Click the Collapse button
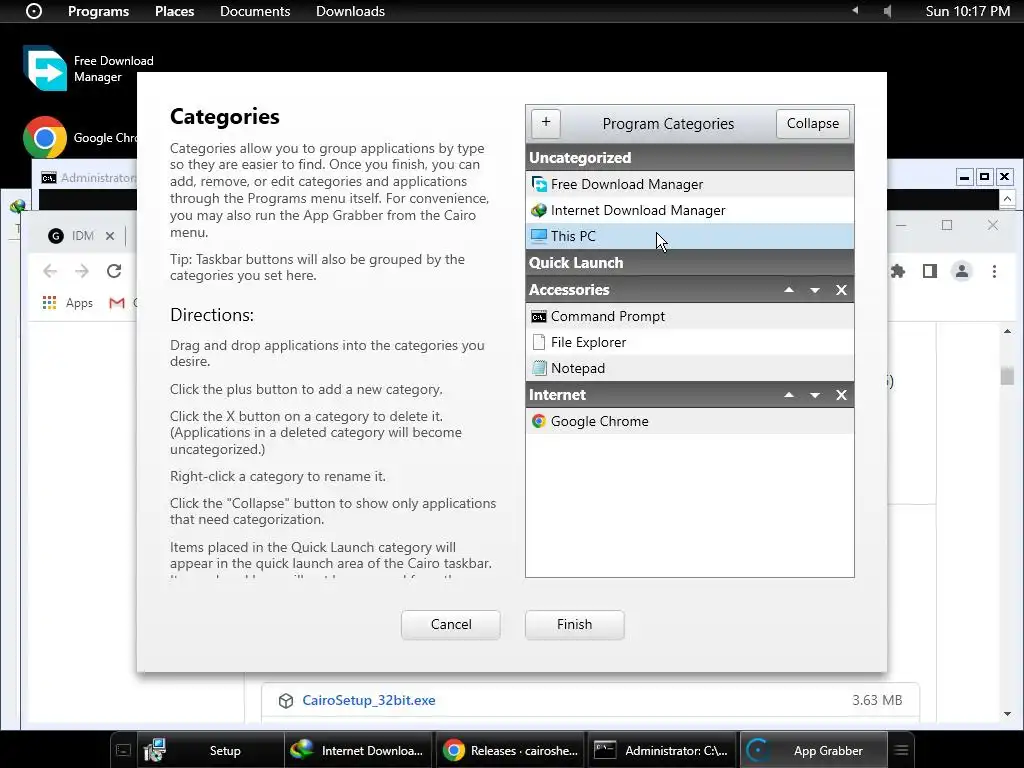This screenshot has width=1024, height=768. (x=812, y=123)
